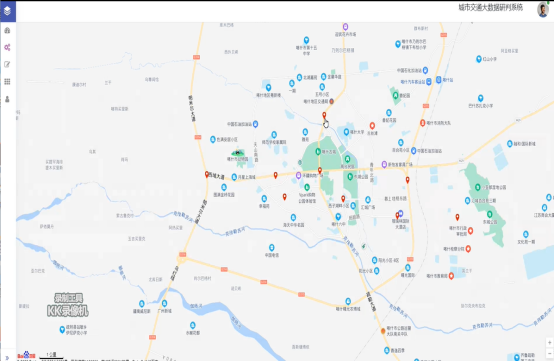Click the 喀什曙光农贸城 marker icon
This screenshot has width=554, height=361.
[348, 301]
